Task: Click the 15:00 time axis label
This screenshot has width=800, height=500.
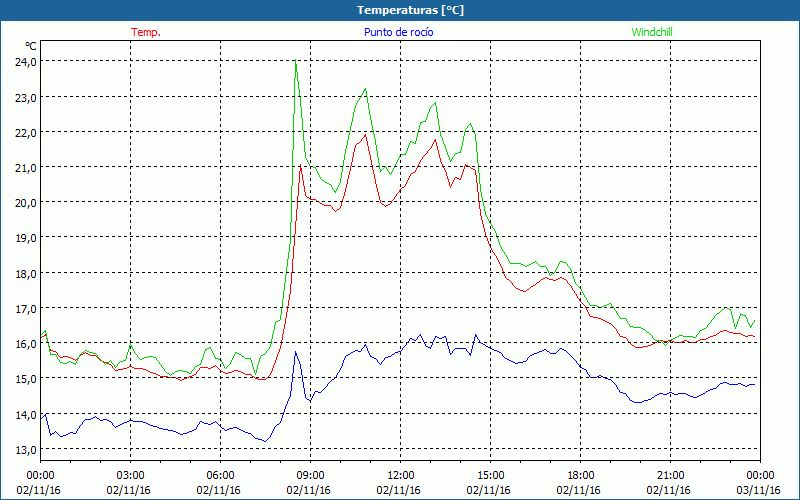Action: tap(490, 476)
